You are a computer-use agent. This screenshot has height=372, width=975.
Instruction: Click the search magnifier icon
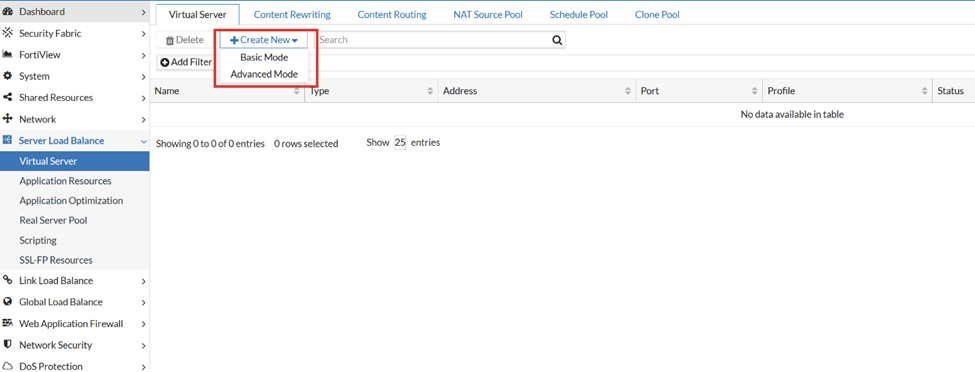(x=557, y=40)
